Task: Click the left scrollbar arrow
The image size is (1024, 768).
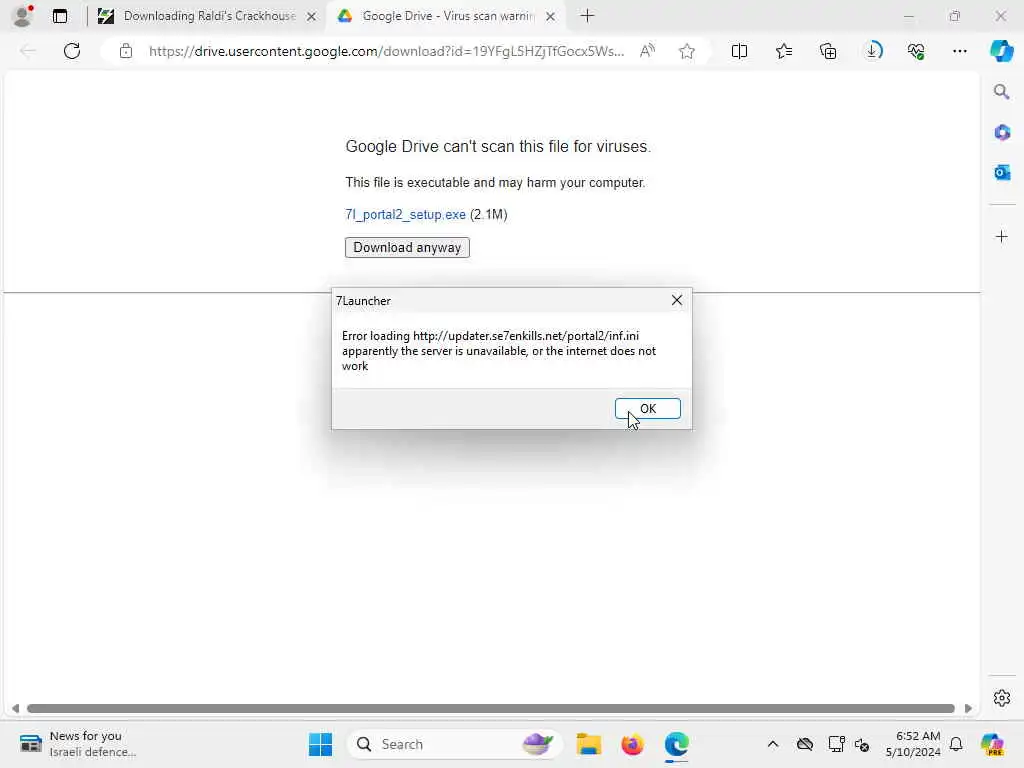Action: [15, 709]
